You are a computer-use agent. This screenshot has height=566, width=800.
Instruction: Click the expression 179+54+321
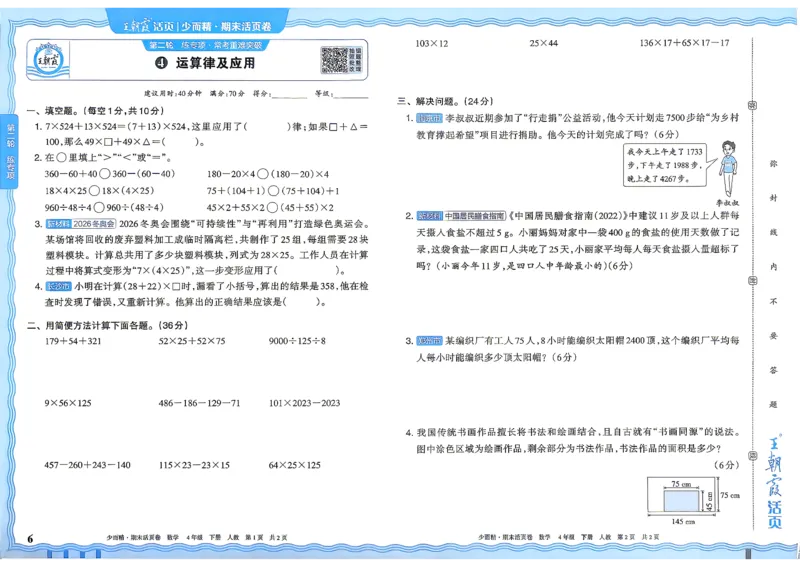point(73,341)
